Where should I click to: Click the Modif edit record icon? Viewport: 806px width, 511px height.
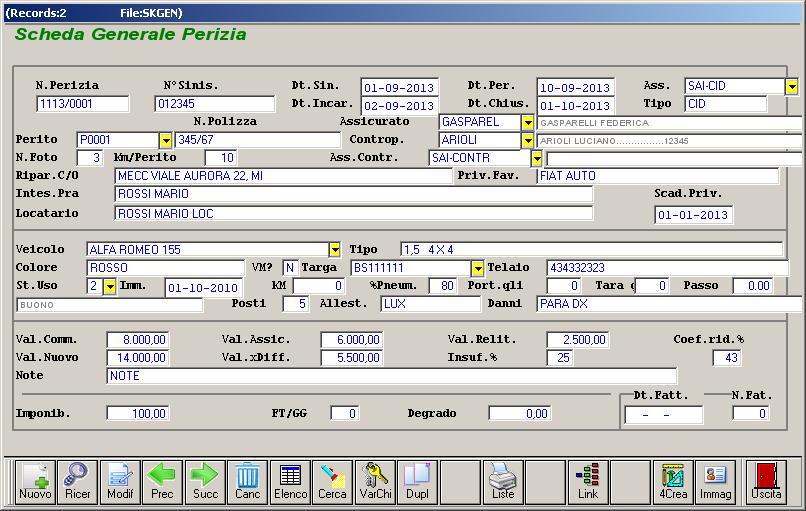tap(120, 481)
